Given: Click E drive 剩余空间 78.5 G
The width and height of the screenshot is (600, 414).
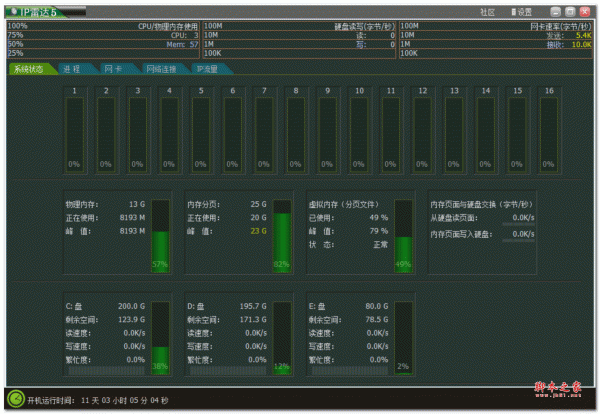Looking at the screenshot, I should point(348,320).
